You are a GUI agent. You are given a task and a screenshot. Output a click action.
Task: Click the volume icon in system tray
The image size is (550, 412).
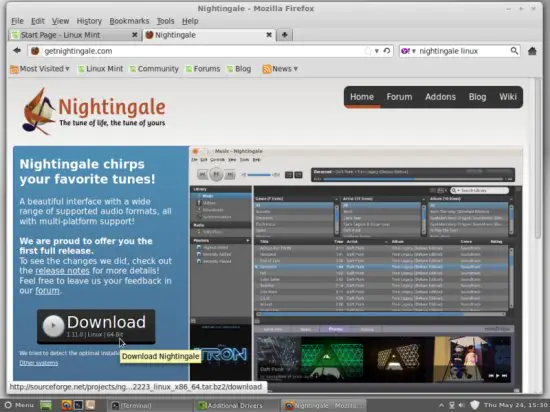tap(462, 405)
